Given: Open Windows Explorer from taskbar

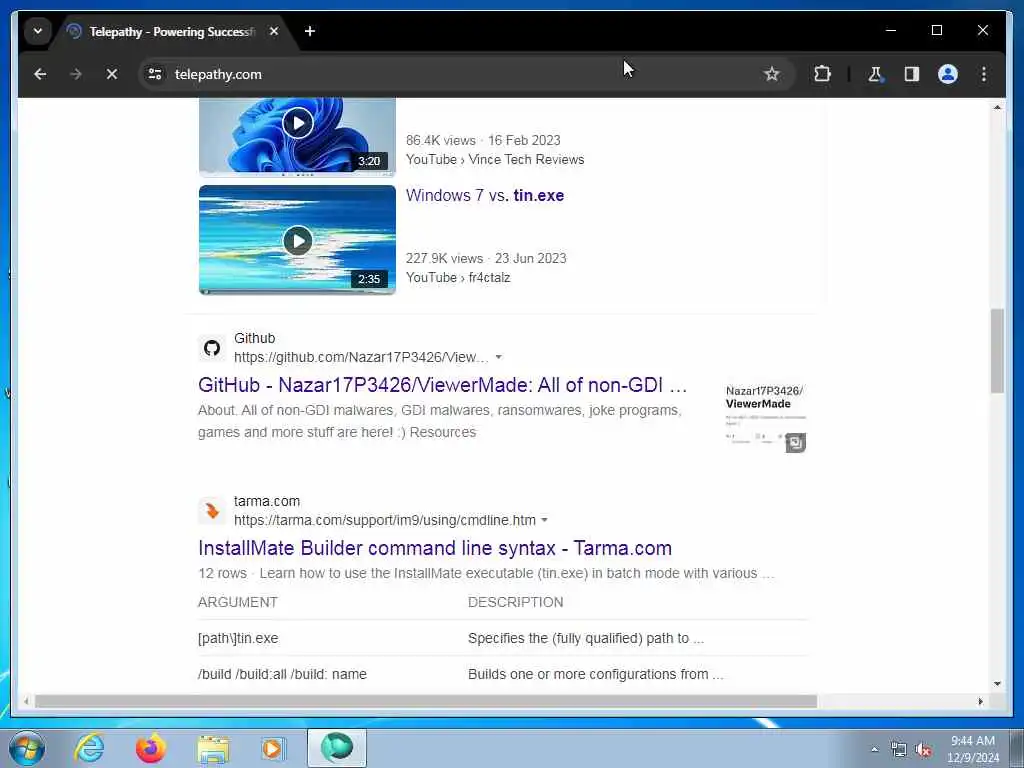Looking at the screenshot, I should [x=213, y=748].
